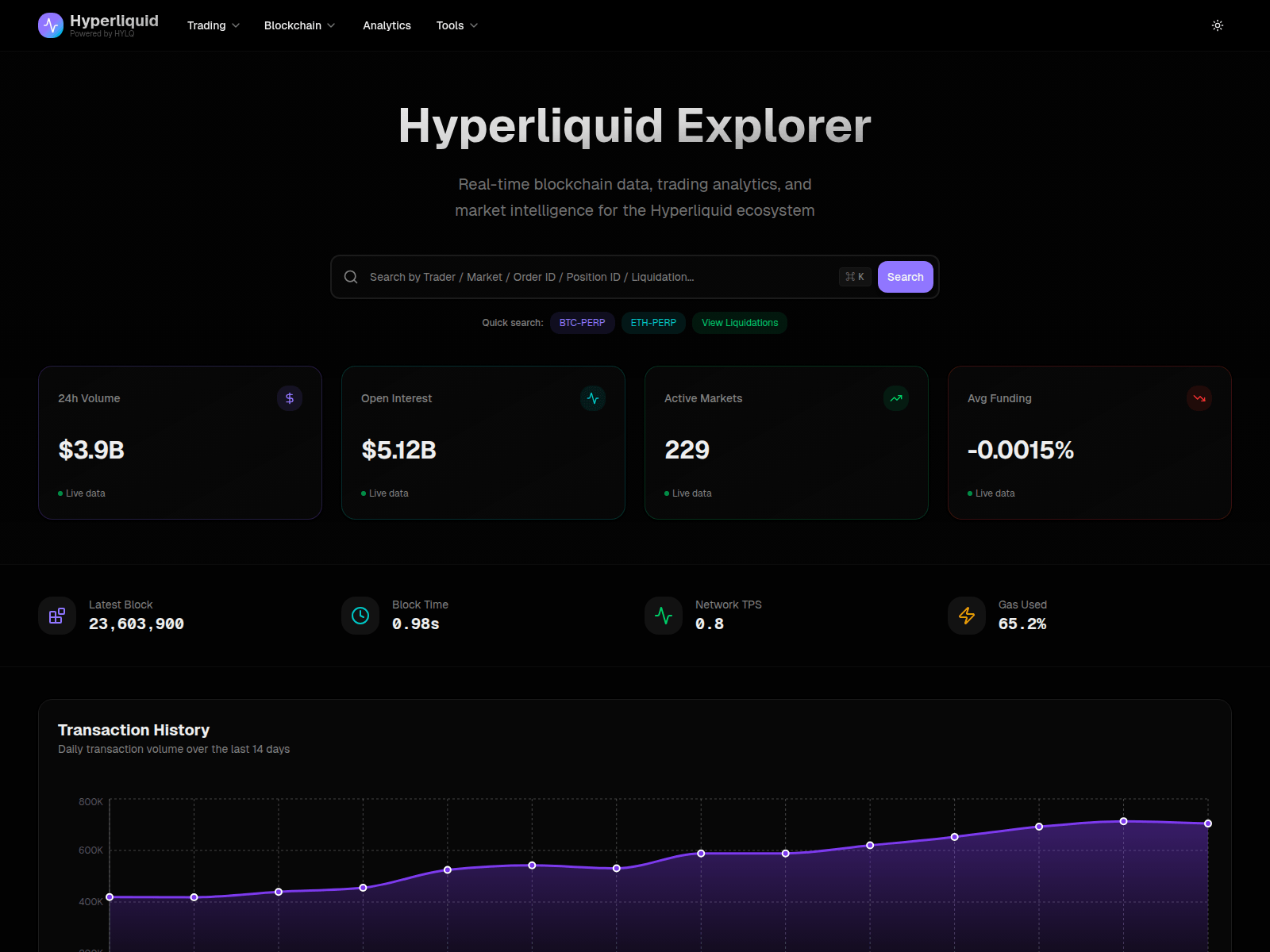This screenshot has height=952, width=1270.
Task: Click the trending-down icon on Avg Funding card
Action: (1199, 398)
